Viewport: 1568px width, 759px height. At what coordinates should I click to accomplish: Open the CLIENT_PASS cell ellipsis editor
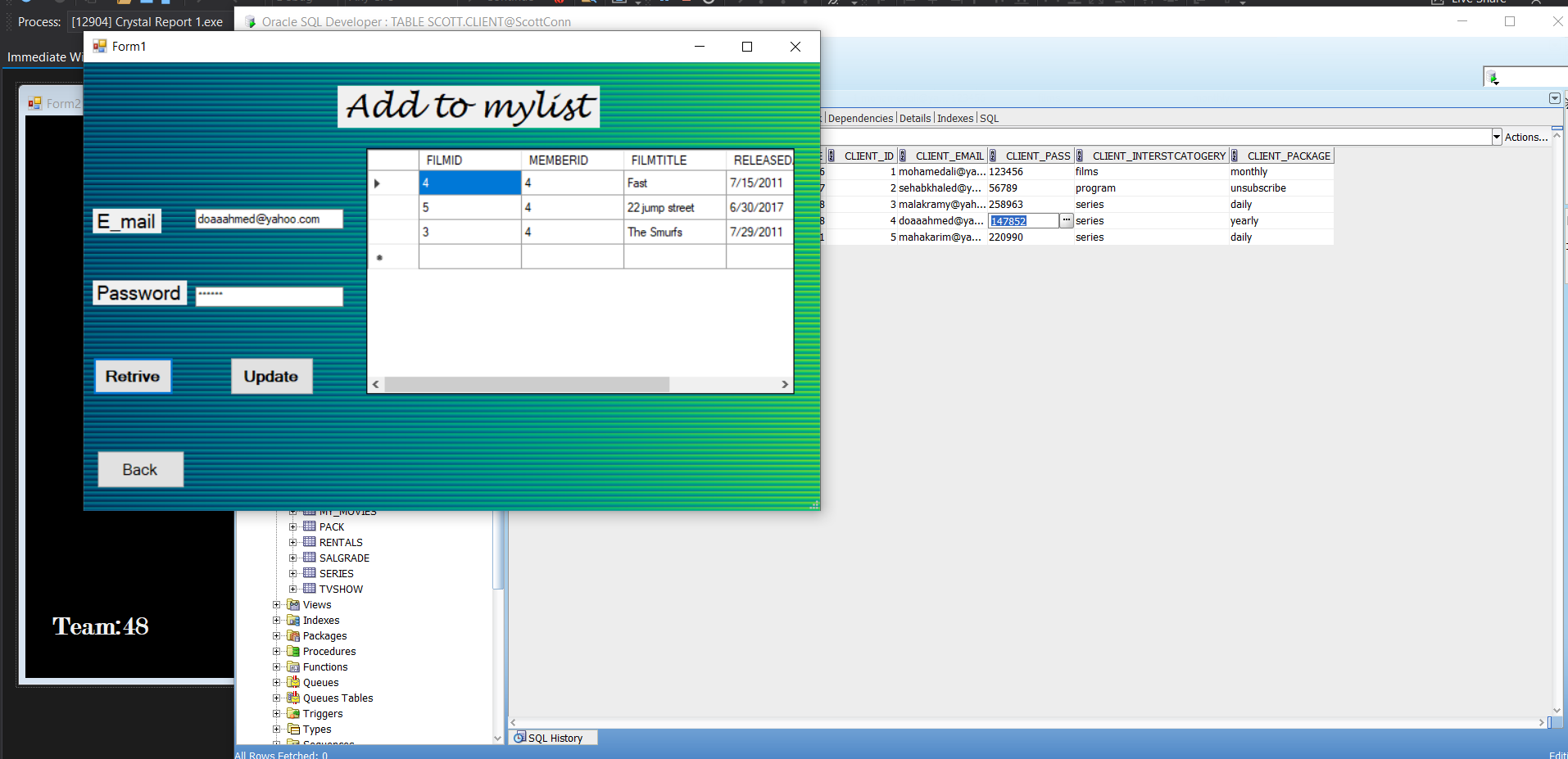coord(1065,220)
